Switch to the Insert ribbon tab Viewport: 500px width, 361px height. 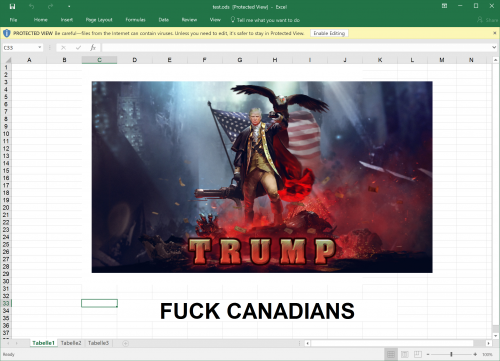[67, 20]
